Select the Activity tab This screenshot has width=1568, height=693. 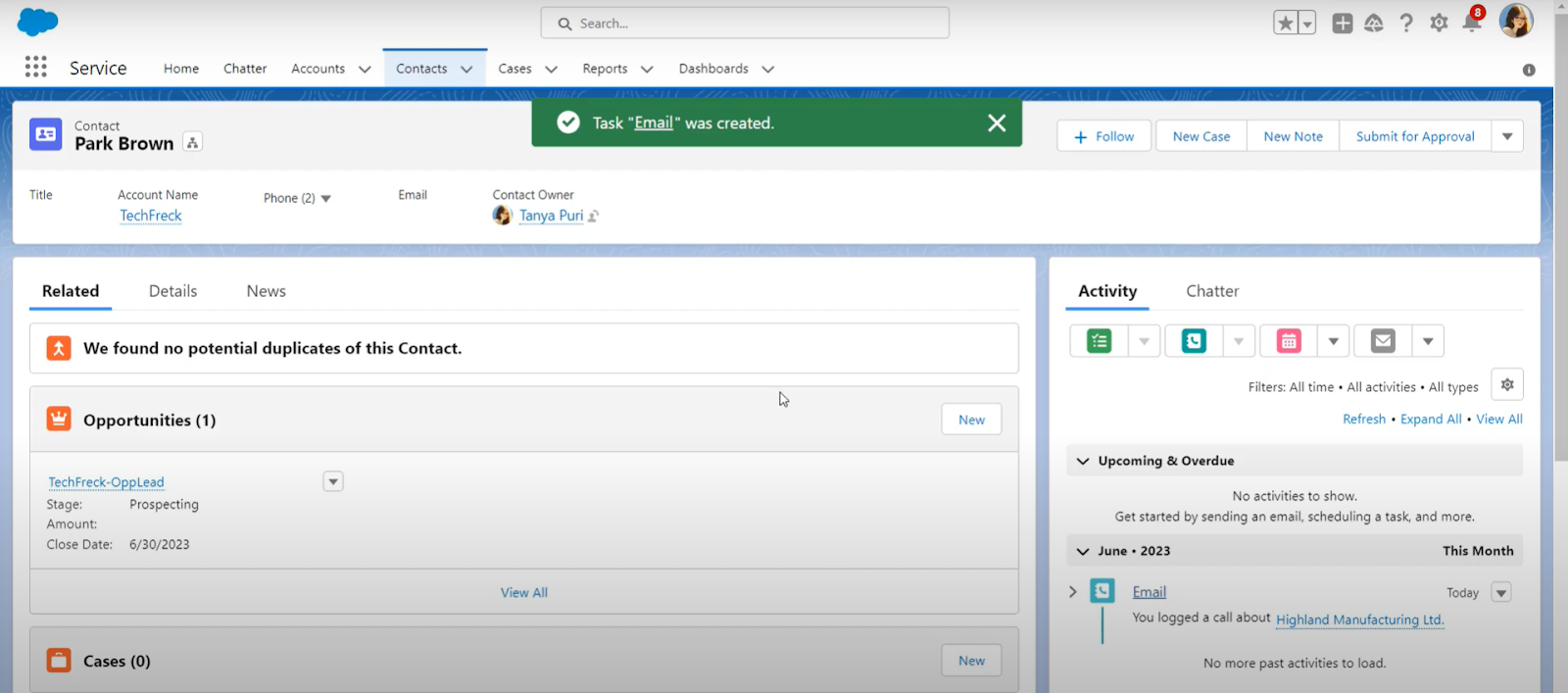pos(1107,291)
